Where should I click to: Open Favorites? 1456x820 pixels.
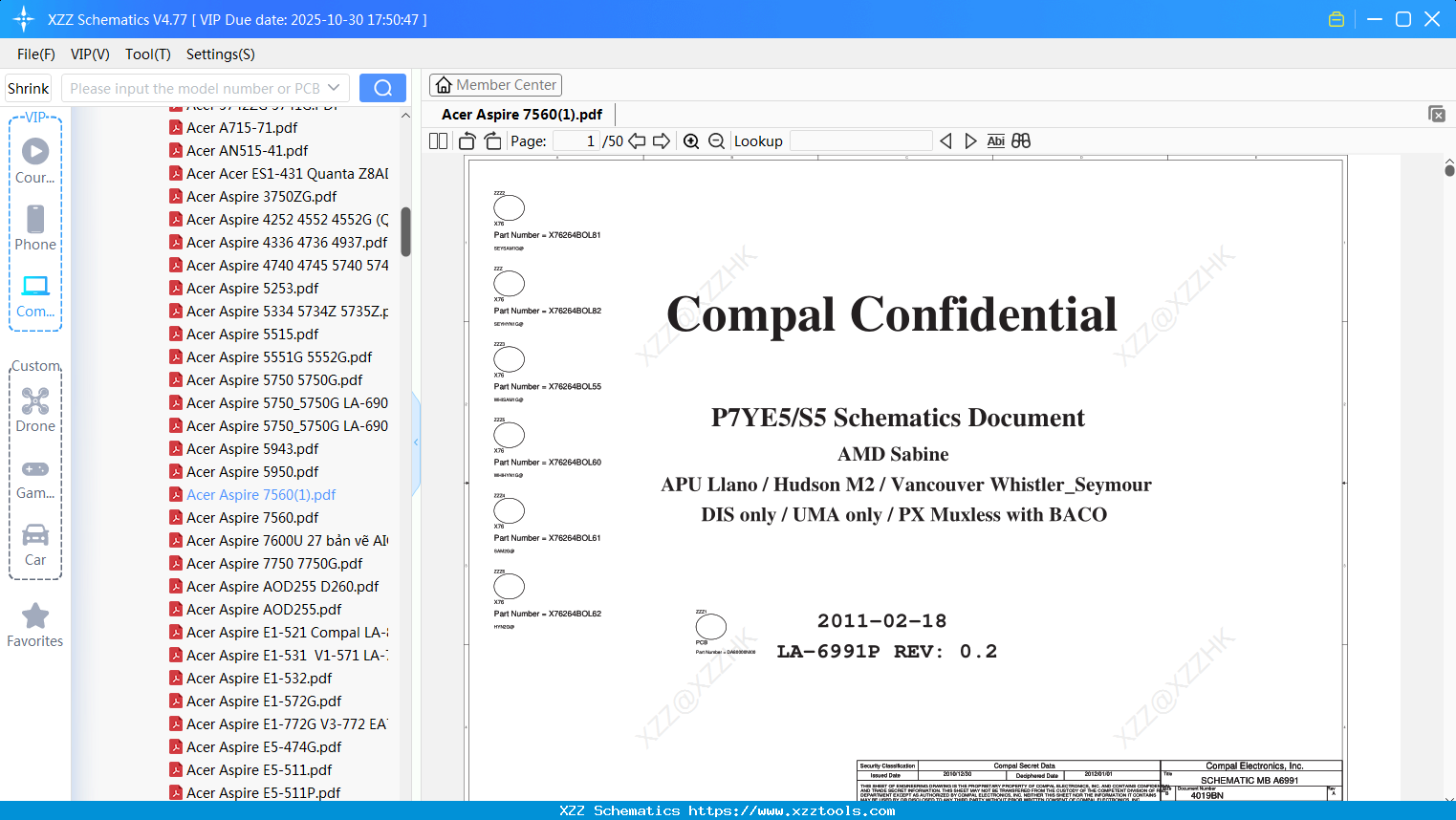pos(35,626)
